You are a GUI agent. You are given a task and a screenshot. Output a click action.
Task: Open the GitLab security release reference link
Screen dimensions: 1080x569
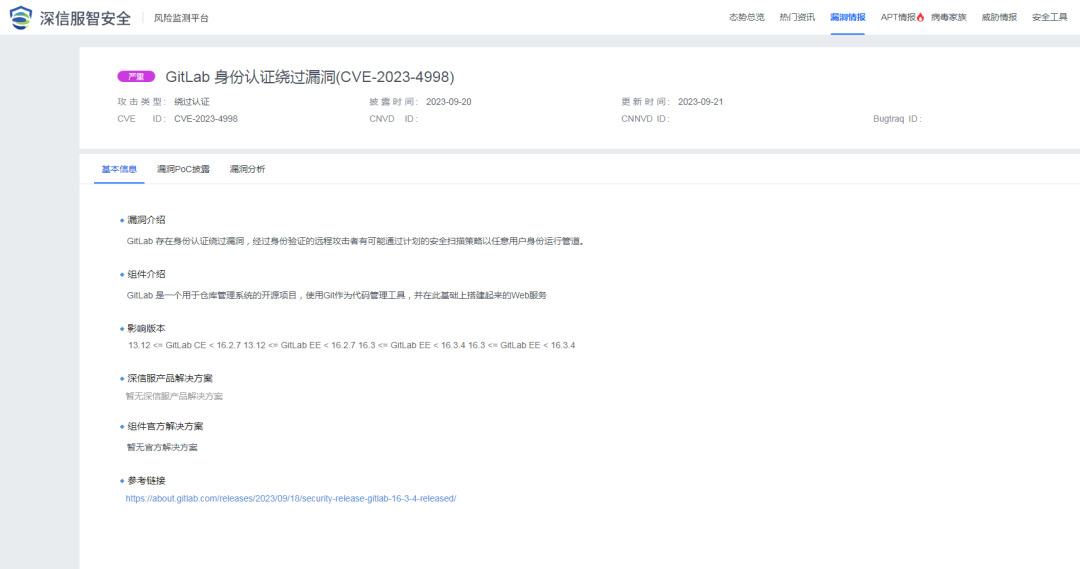point(291,498)
